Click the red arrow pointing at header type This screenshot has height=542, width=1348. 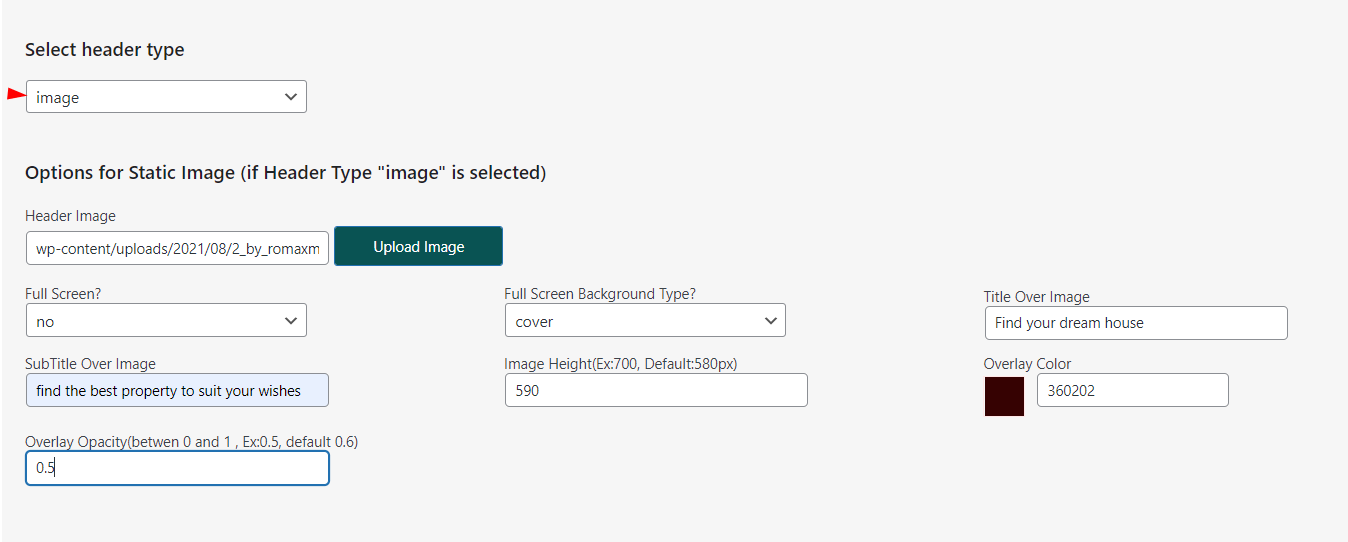[x=16, y=94]
